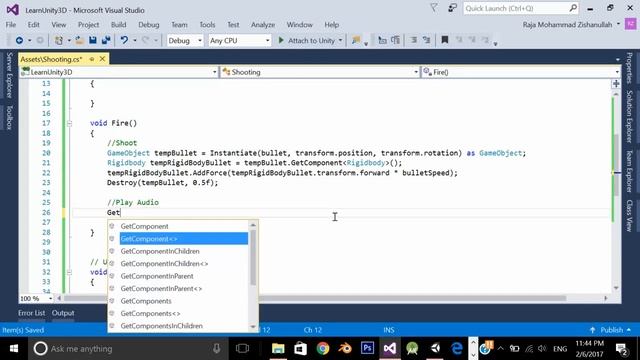Open the Server Explorer side panel
This screenshot has height=360, width=640.
(9, 75)
